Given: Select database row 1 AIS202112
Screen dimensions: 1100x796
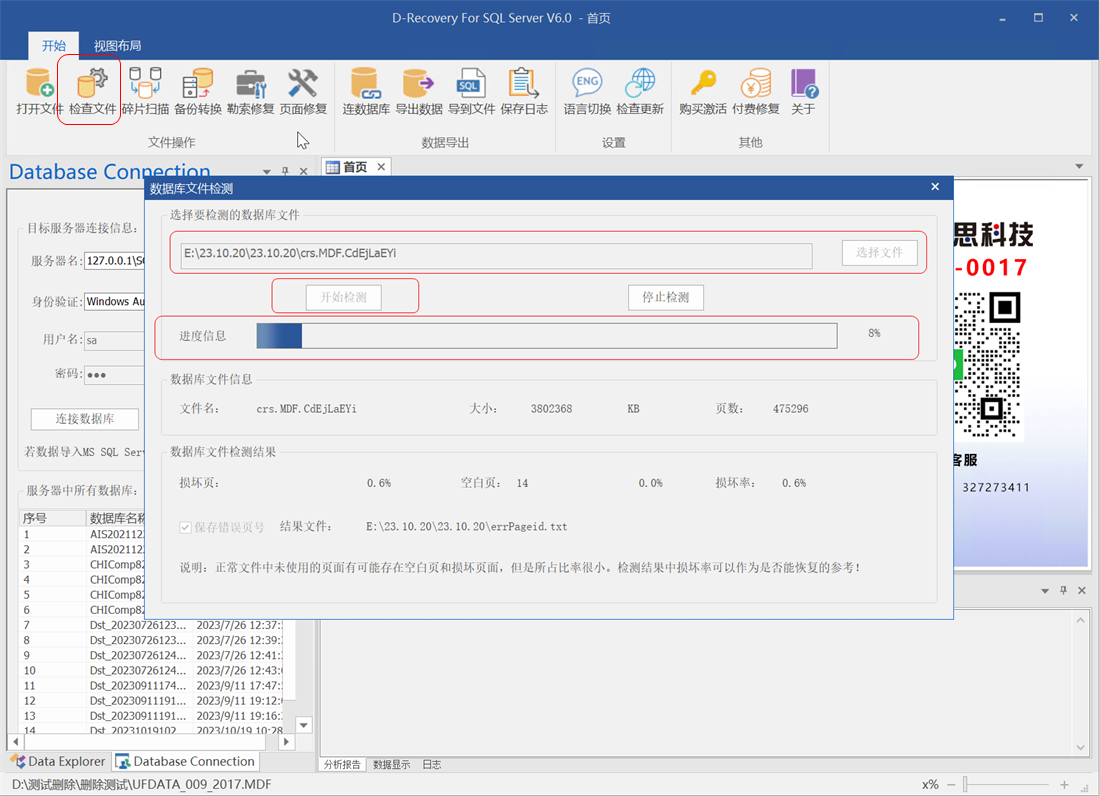Looking at the screenshot, I should (x=82, y=534).
